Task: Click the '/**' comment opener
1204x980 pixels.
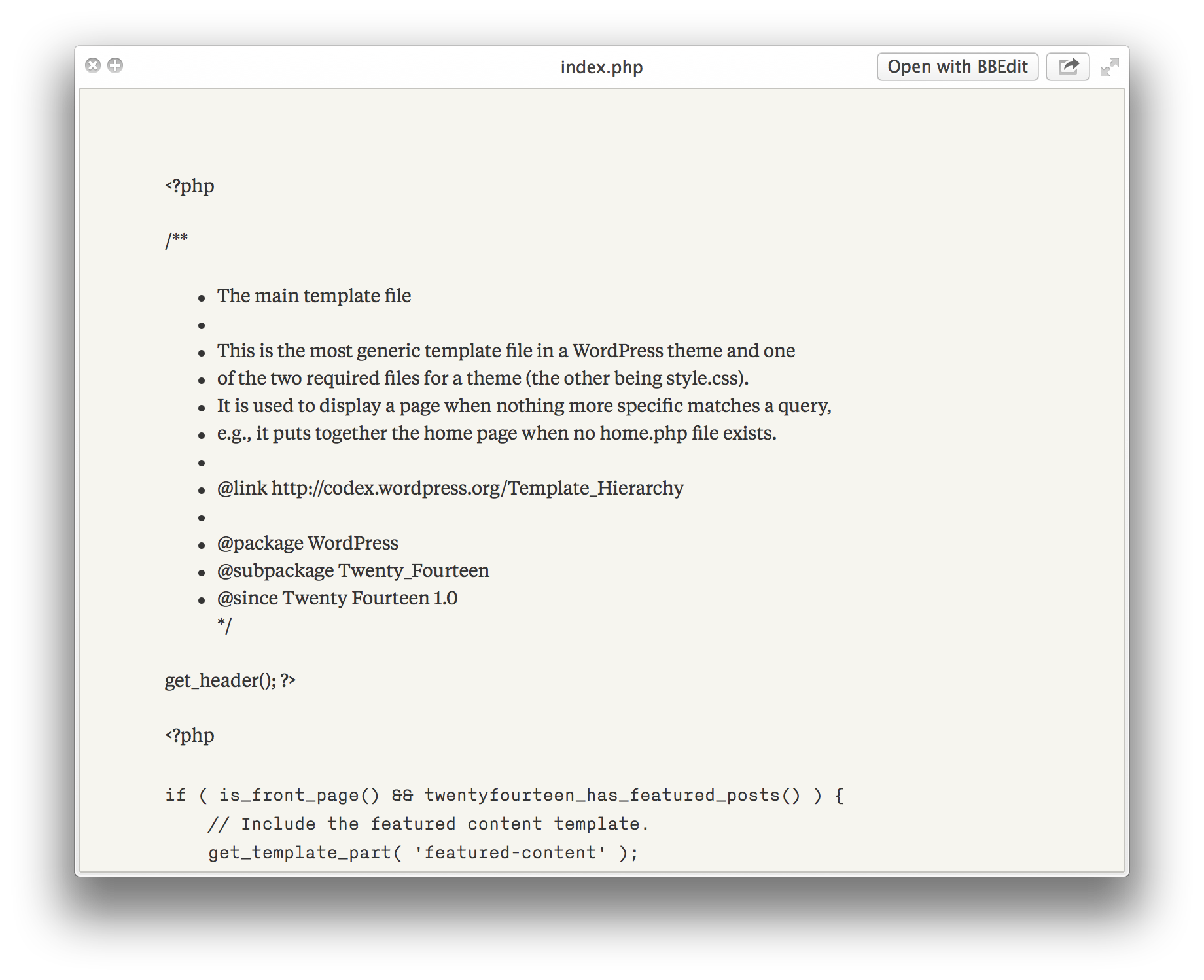Action: [x=176, y=240]
